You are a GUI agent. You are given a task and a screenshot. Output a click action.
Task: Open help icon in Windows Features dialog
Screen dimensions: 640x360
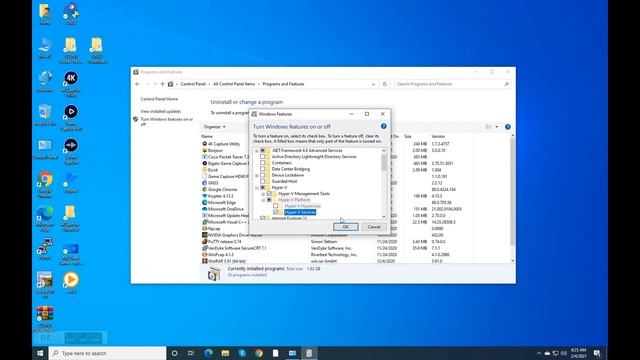[x=384, y=127]
